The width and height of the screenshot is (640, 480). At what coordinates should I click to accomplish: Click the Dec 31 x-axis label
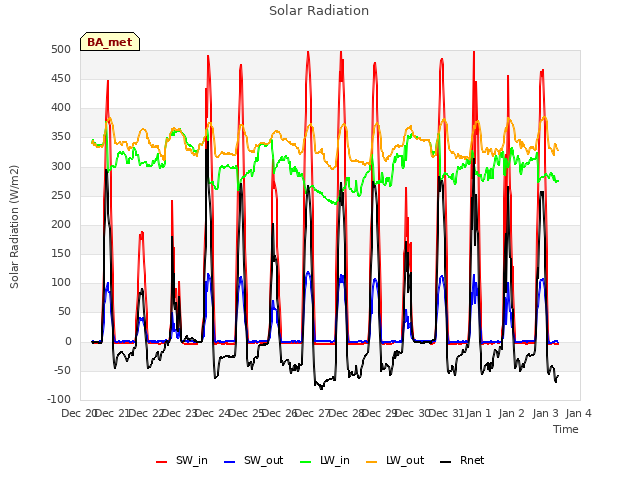[447, 413]
